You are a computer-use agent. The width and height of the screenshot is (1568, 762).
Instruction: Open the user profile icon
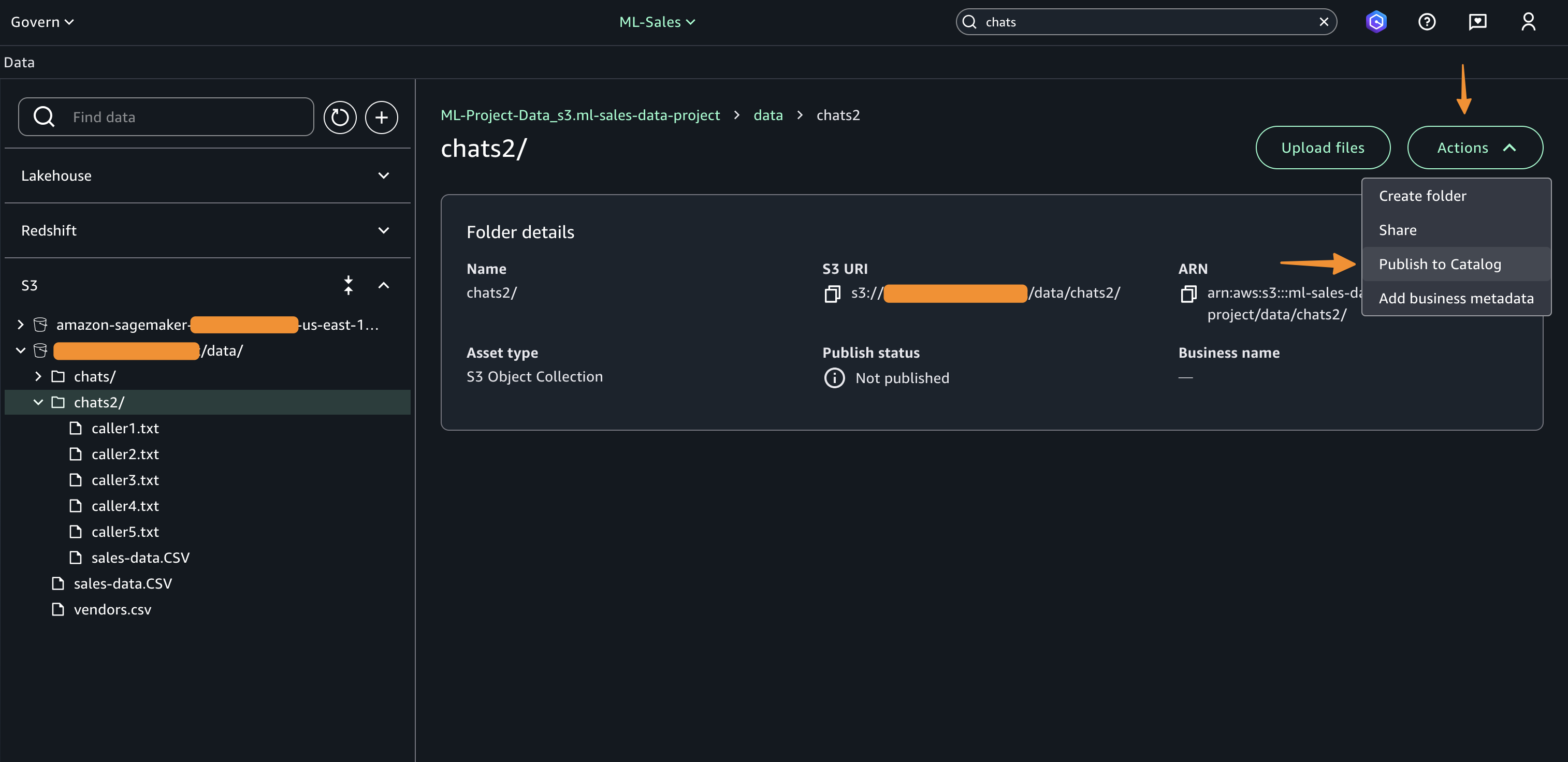point(1528,23)
